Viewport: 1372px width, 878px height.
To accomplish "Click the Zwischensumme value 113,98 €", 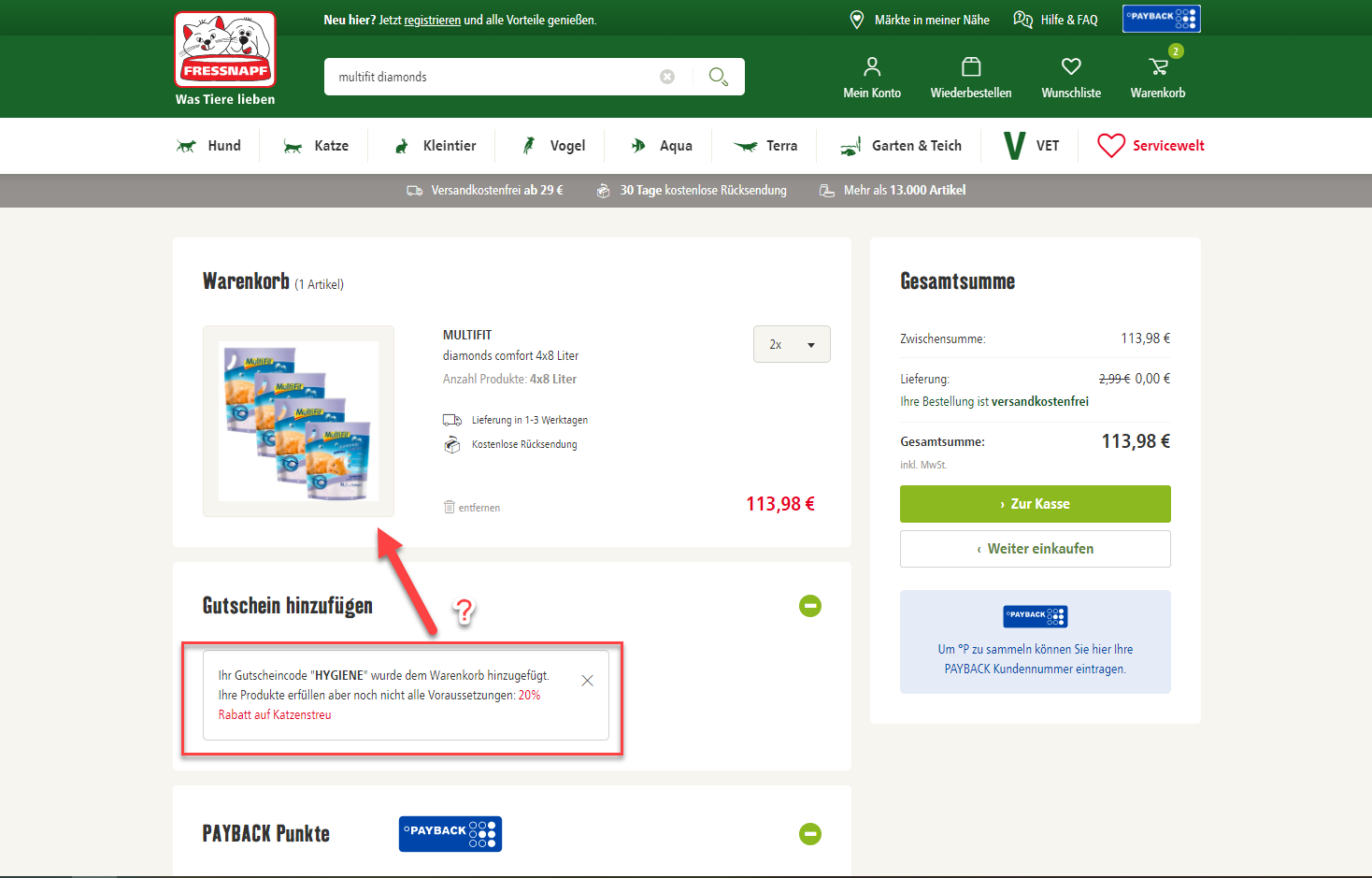I will [1146, 338].
